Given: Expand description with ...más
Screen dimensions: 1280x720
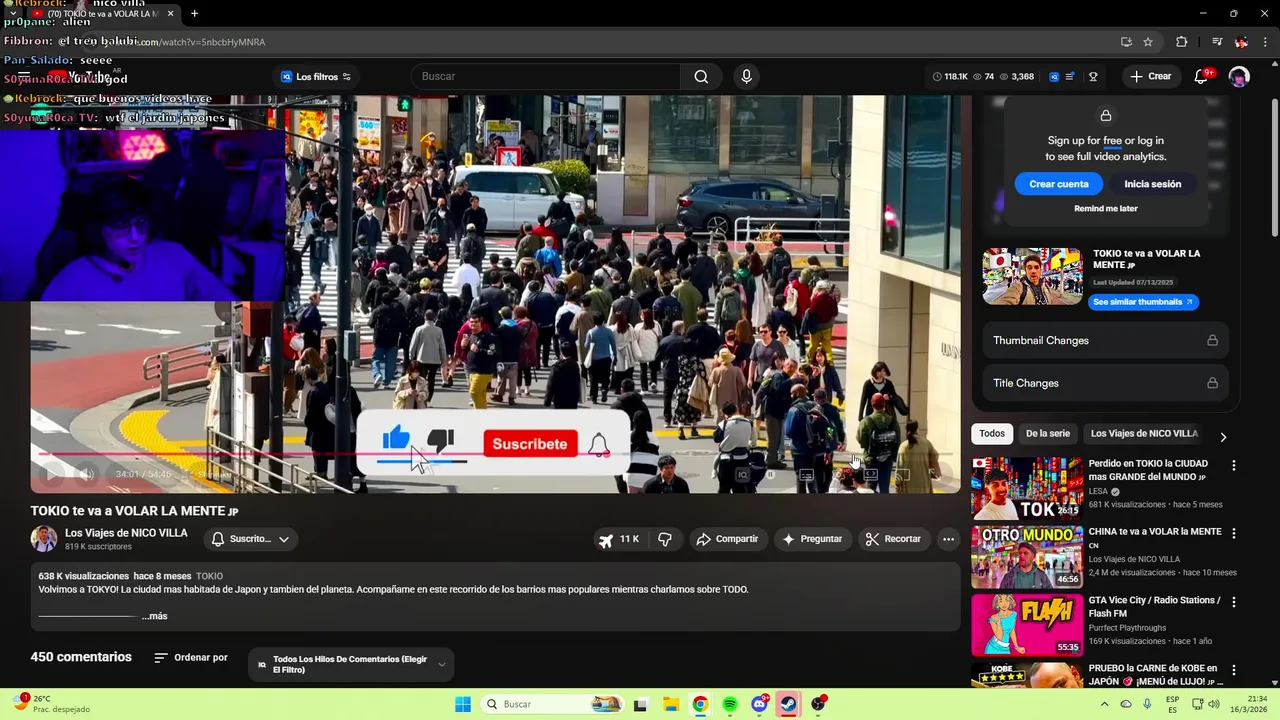Looking at the screenshot, I should 155,616.
